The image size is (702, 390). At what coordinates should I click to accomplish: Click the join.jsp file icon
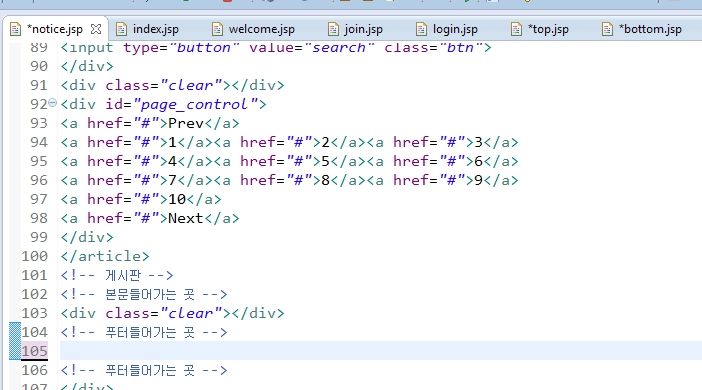[333, 30]
